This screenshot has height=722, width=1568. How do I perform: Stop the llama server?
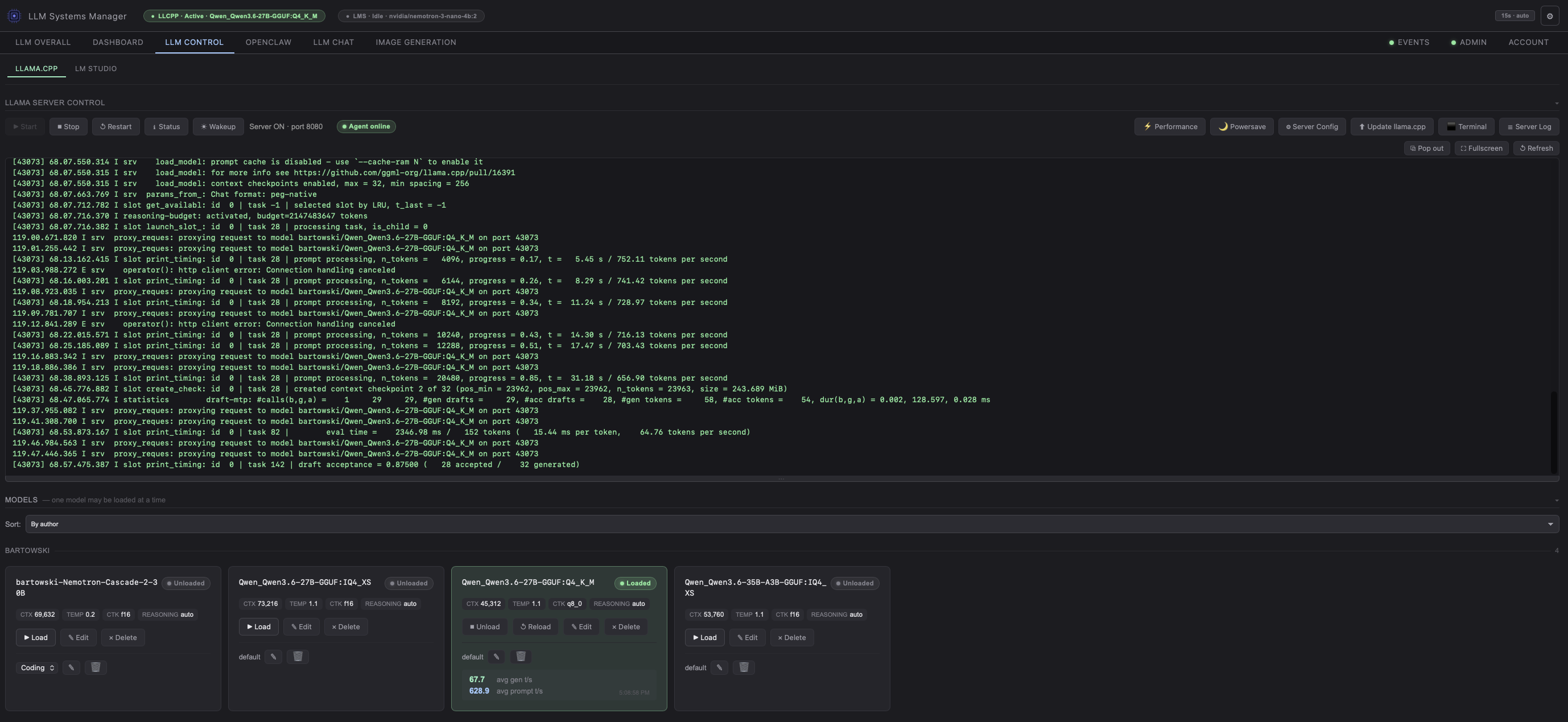pyautogui.click(x=68, y=127)
